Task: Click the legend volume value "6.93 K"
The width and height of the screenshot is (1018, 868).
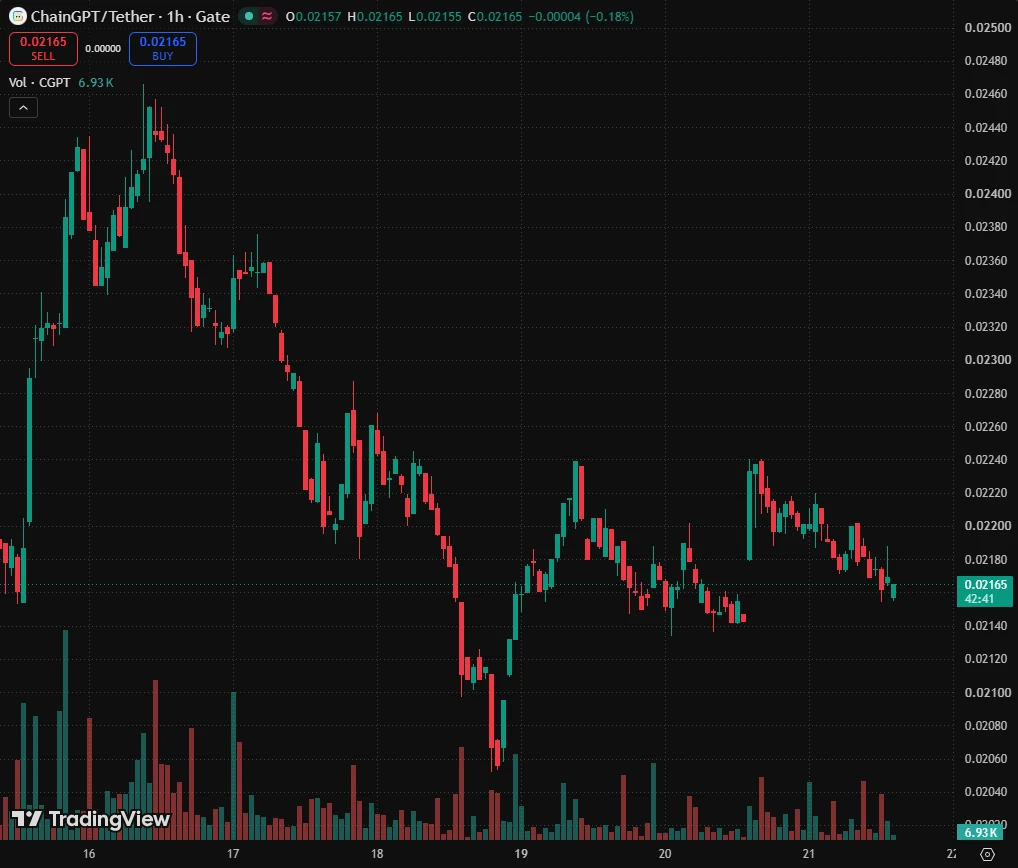Action: (96, 82)
